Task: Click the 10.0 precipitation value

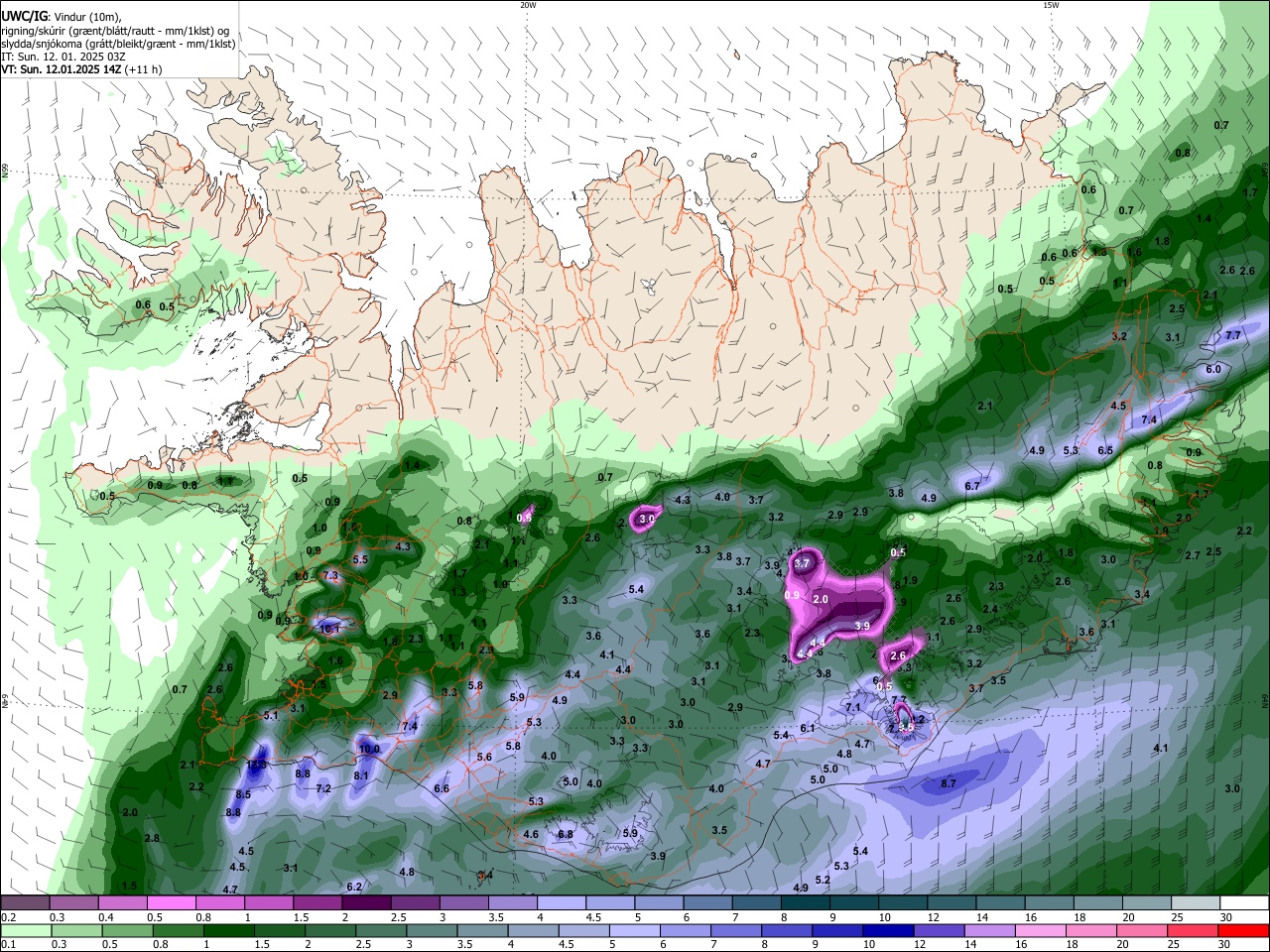Action: click(x=369, y=749)
